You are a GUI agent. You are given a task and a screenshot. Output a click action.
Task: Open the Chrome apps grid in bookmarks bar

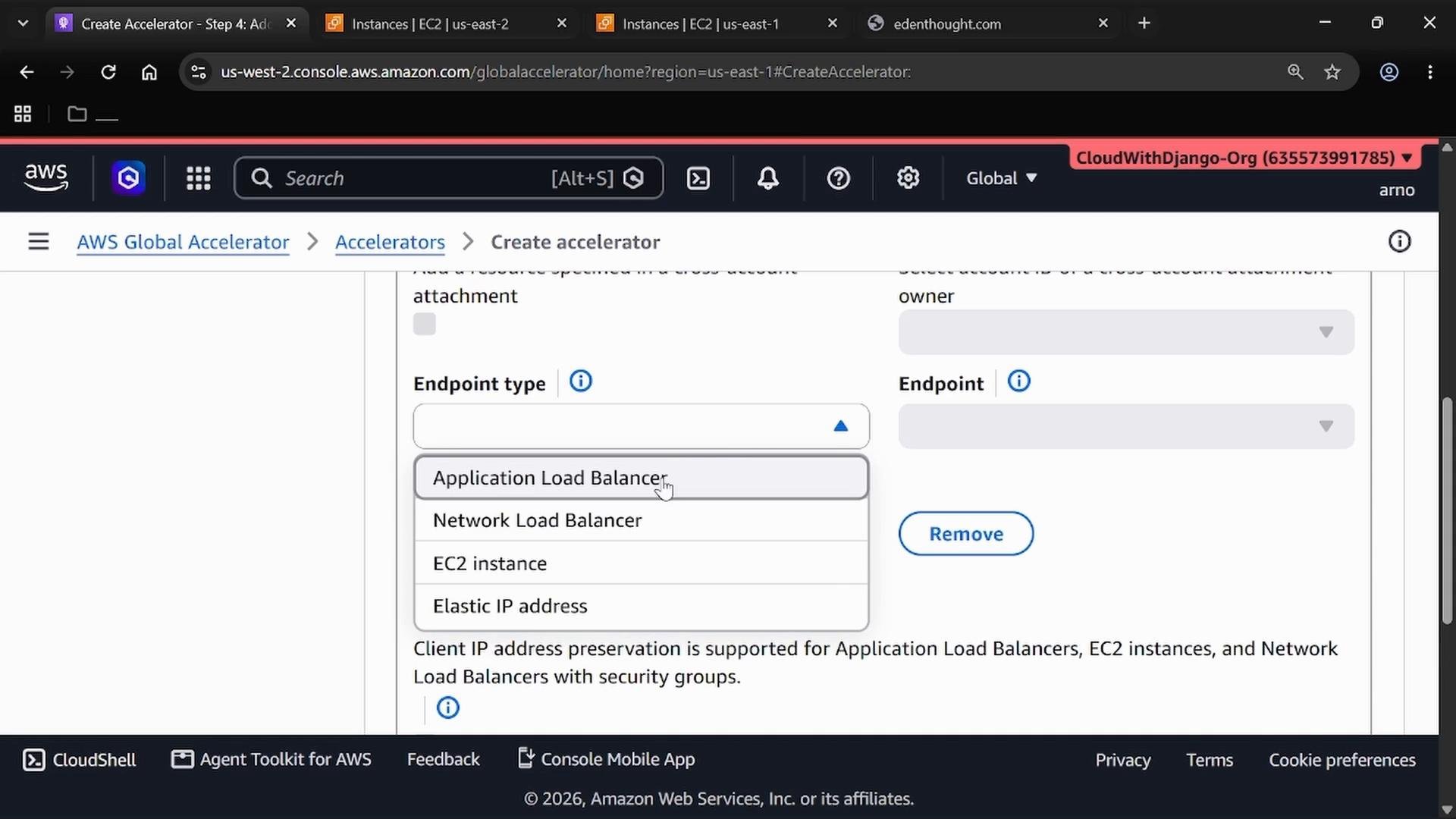click(23, 114)
